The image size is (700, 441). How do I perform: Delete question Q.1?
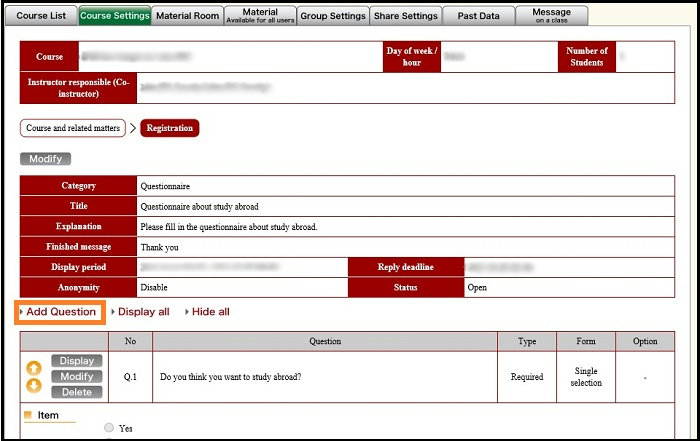(76, 392)
